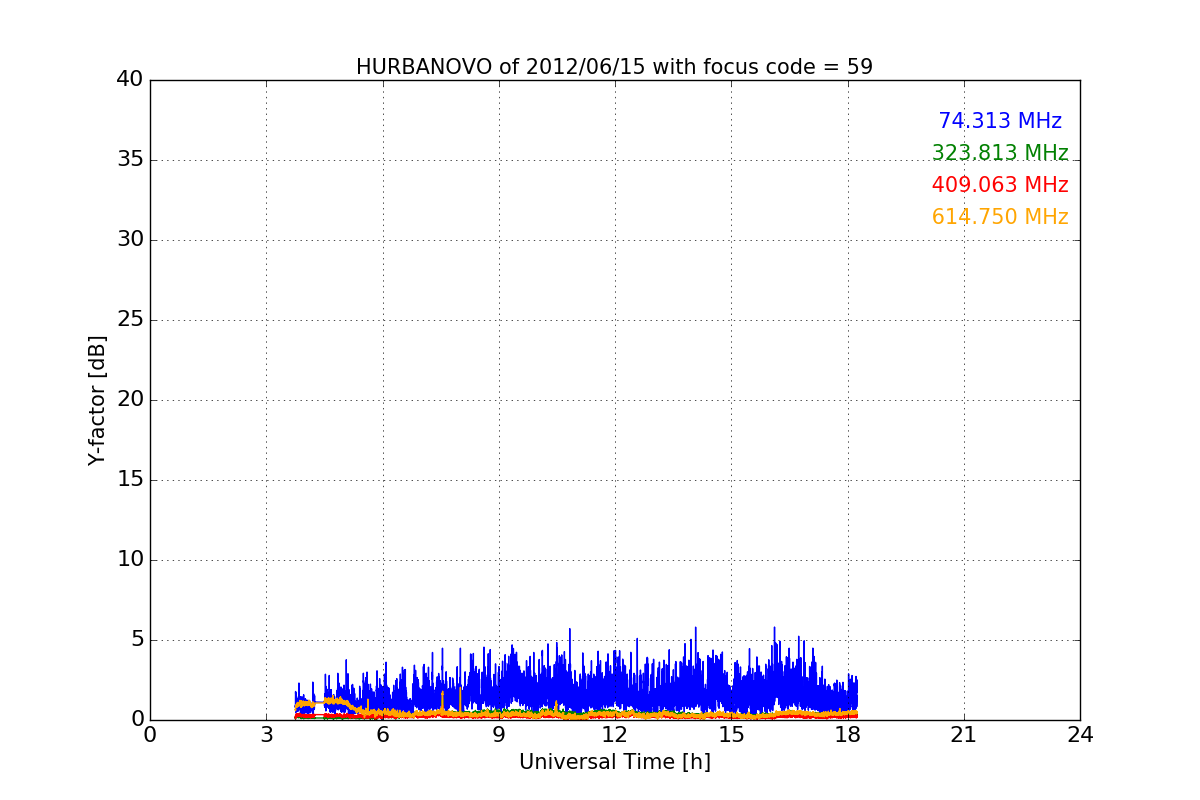
Task: Click the x-axis tick value 21
Action: coord(964,735)
